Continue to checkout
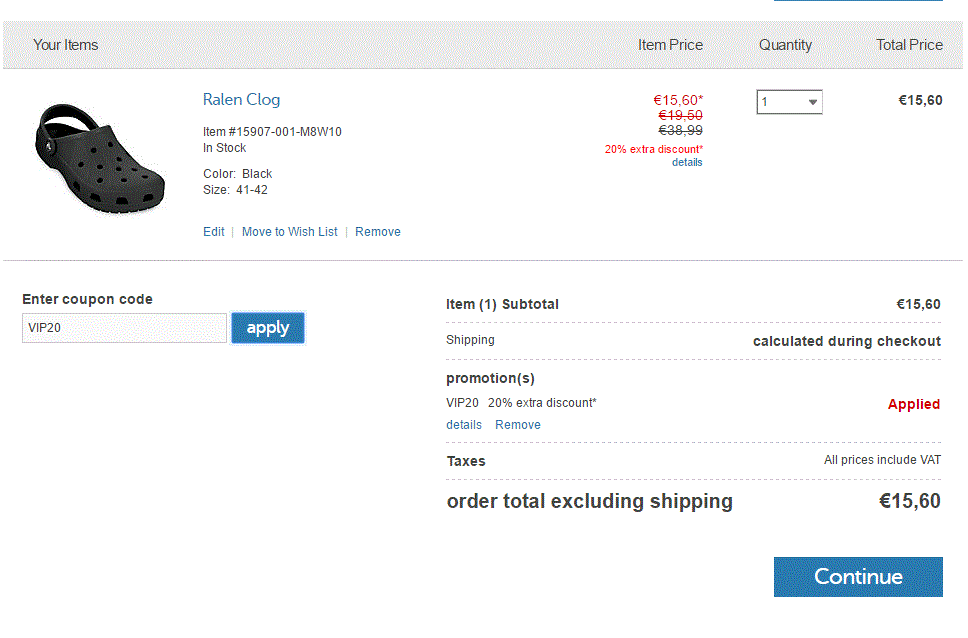Screen dimensions: 968x638 point(858,577)
